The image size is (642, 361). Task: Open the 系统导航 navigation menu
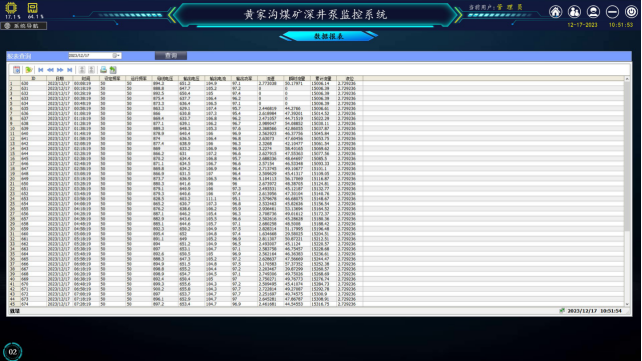[24, 26]
